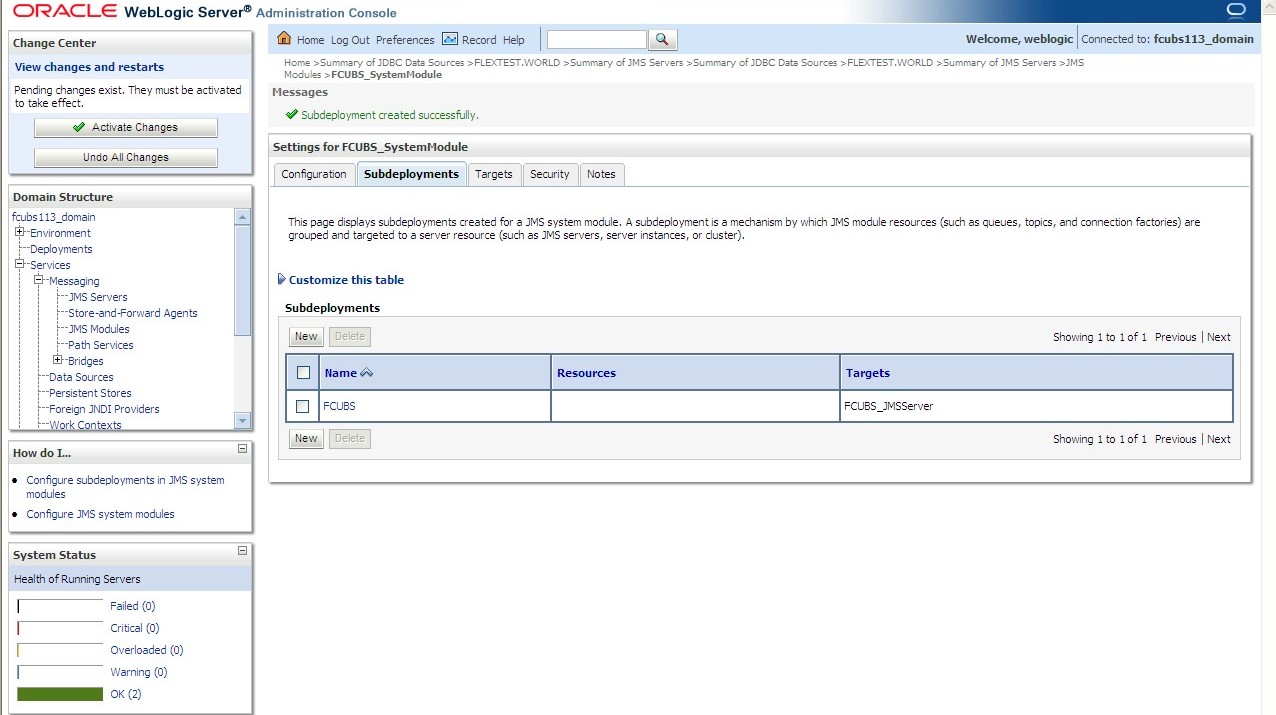1276x715 pixels.
Task: Minimize the System Status panel
Action: point(242,551)
